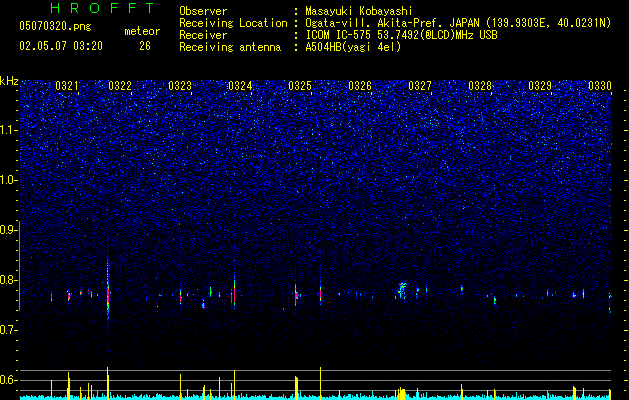
Task: Click the receiver text ICOM IC-575
Action: pyautogui.click(x=339, y=35)
